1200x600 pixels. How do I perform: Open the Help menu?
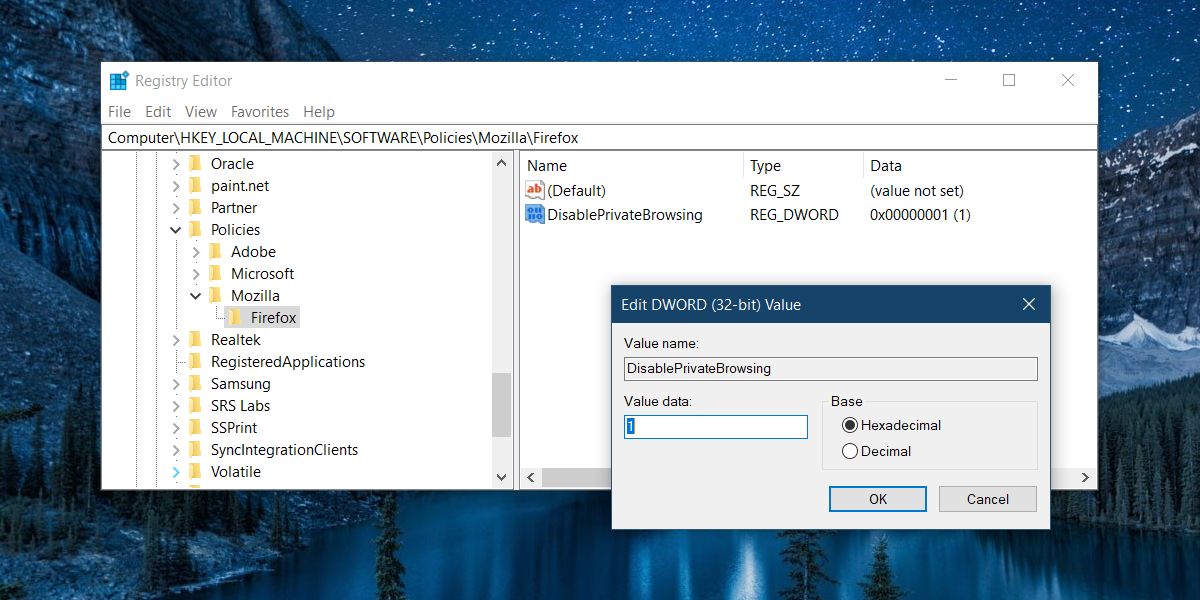pos(319,112)
